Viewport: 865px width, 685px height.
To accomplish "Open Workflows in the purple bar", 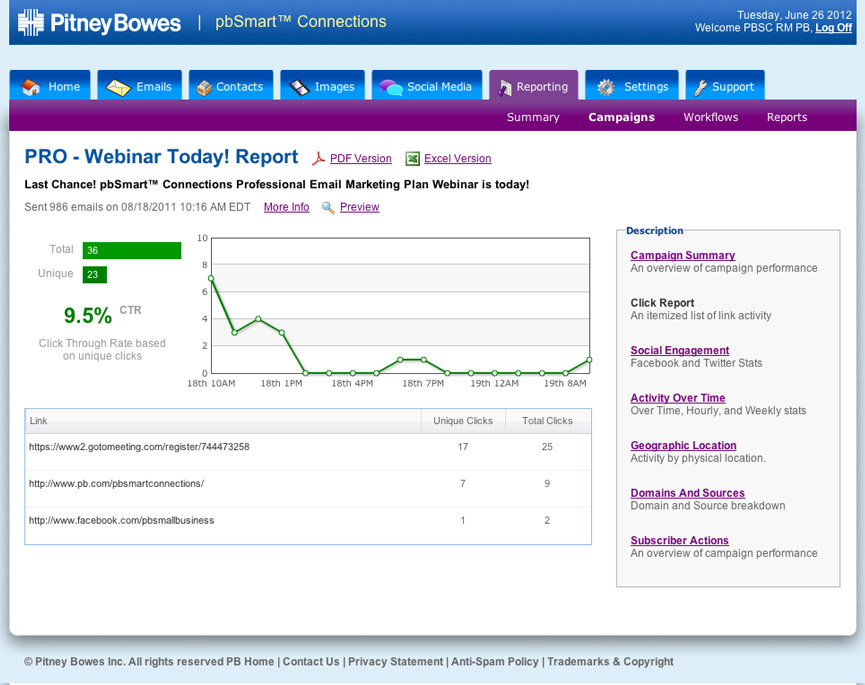I will point(711,117).
